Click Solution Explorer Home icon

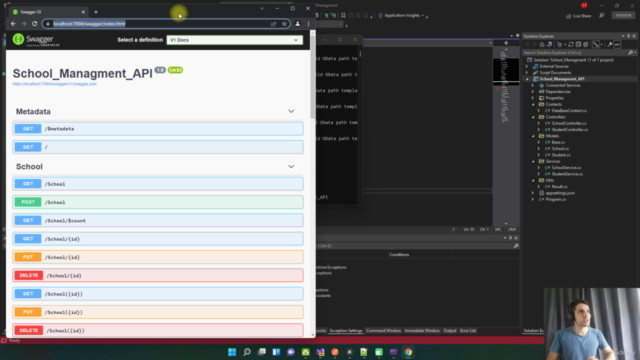pos(542,44)
